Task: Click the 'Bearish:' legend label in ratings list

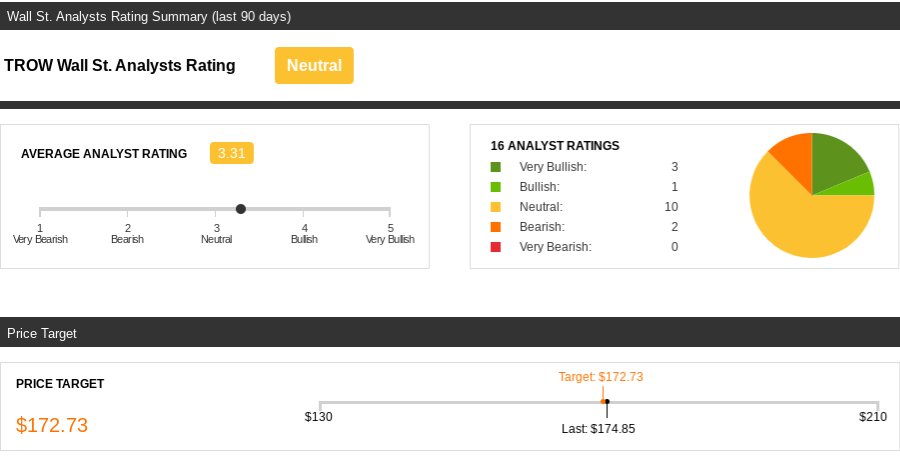Action: pos(542,227)
